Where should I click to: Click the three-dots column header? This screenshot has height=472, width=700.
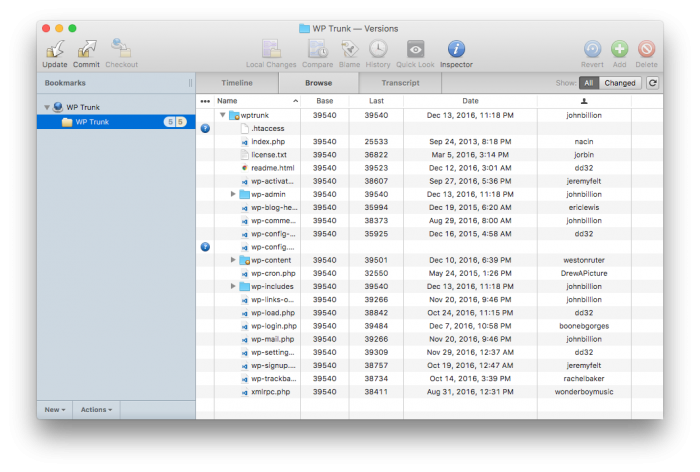[x=205, y=101]
